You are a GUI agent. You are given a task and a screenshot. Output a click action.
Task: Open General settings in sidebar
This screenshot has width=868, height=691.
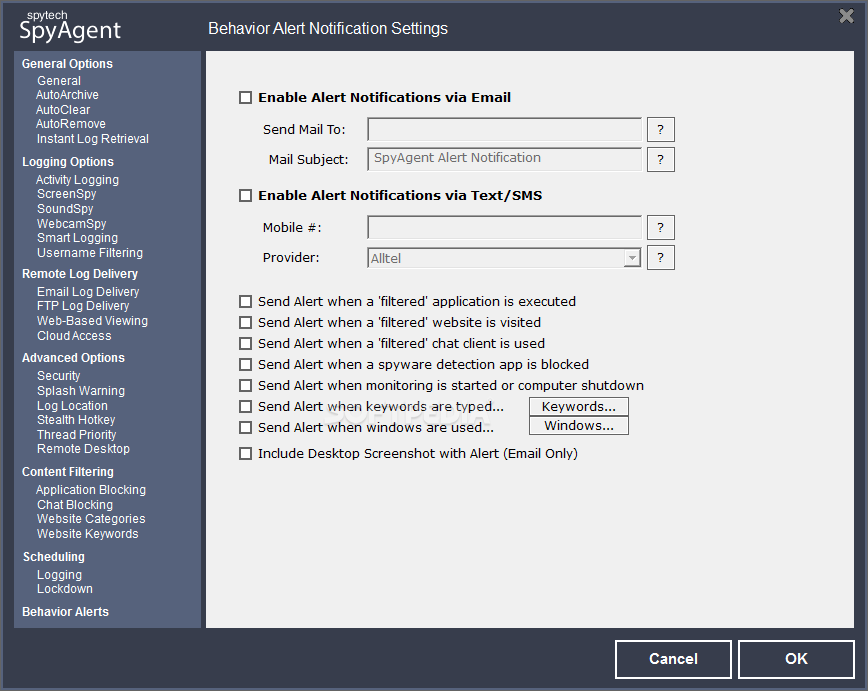[x=59, y=81]
